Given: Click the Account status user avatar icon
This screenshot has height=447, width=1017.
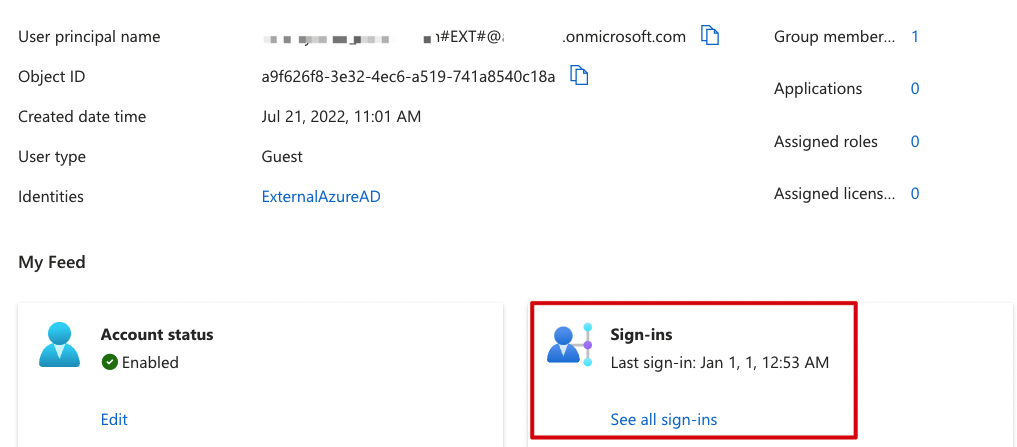Looking at the screenshot, I should pyautogui.click(x=59, y=345).
